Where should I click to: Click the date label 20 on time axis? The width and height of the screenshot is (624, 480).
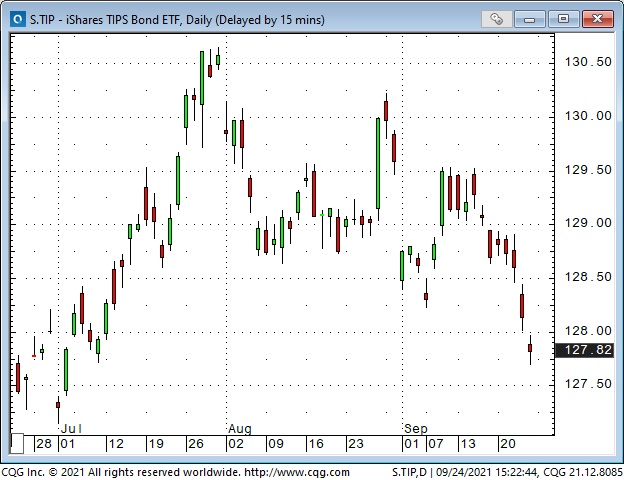508,444
